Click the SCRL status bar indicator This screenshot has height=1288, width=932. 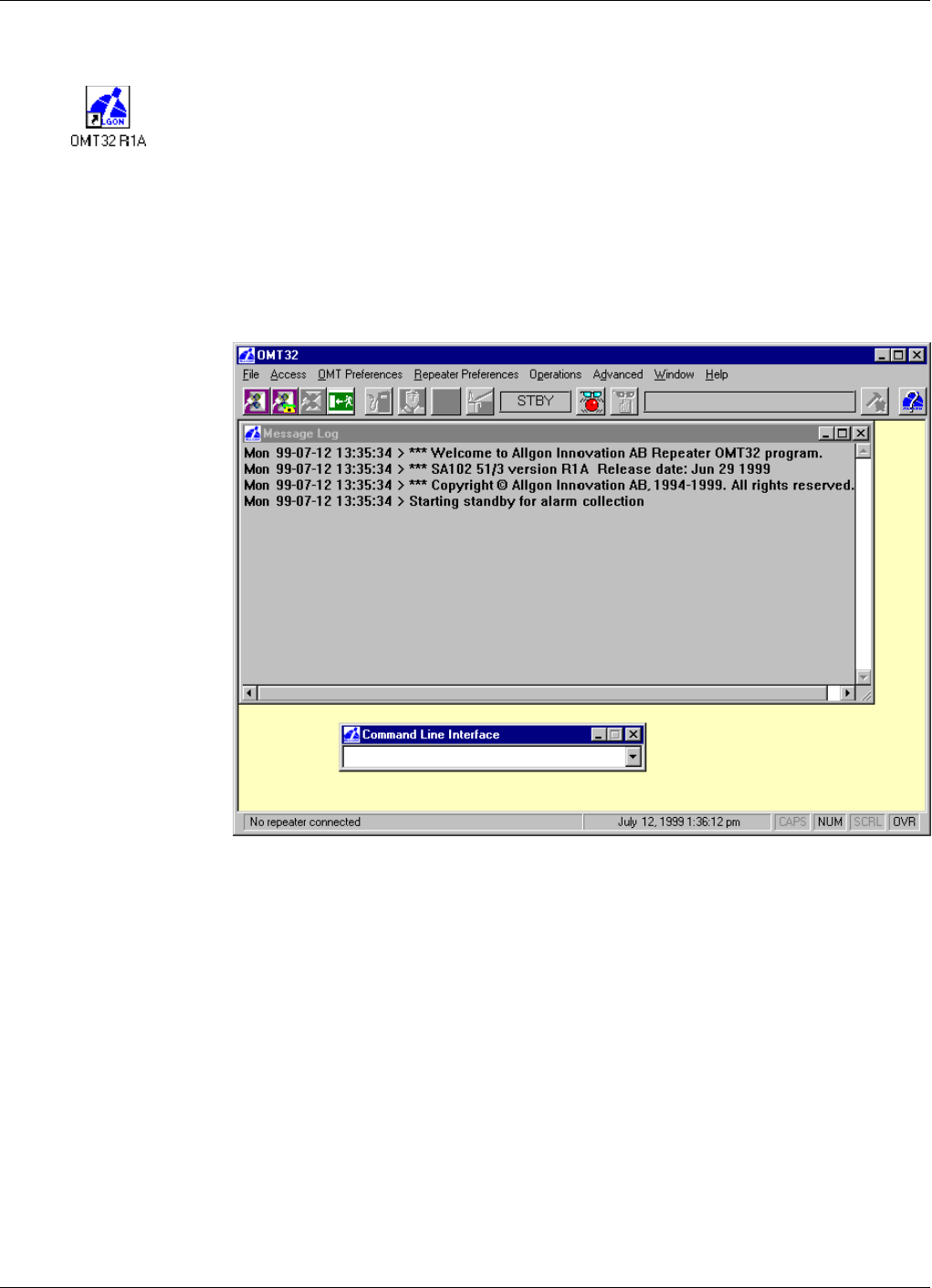(867, 822)
